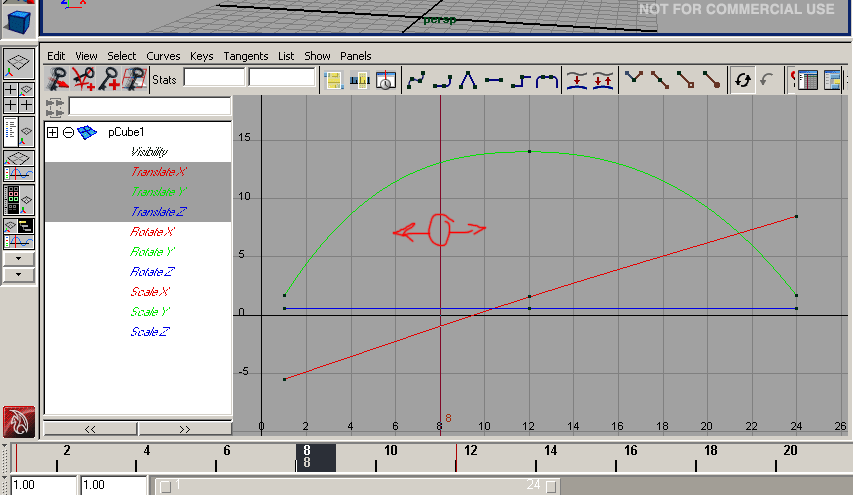853x495 pixels.
Task: Click the Frame Playback Range icon
Action: tap(360, 81)
